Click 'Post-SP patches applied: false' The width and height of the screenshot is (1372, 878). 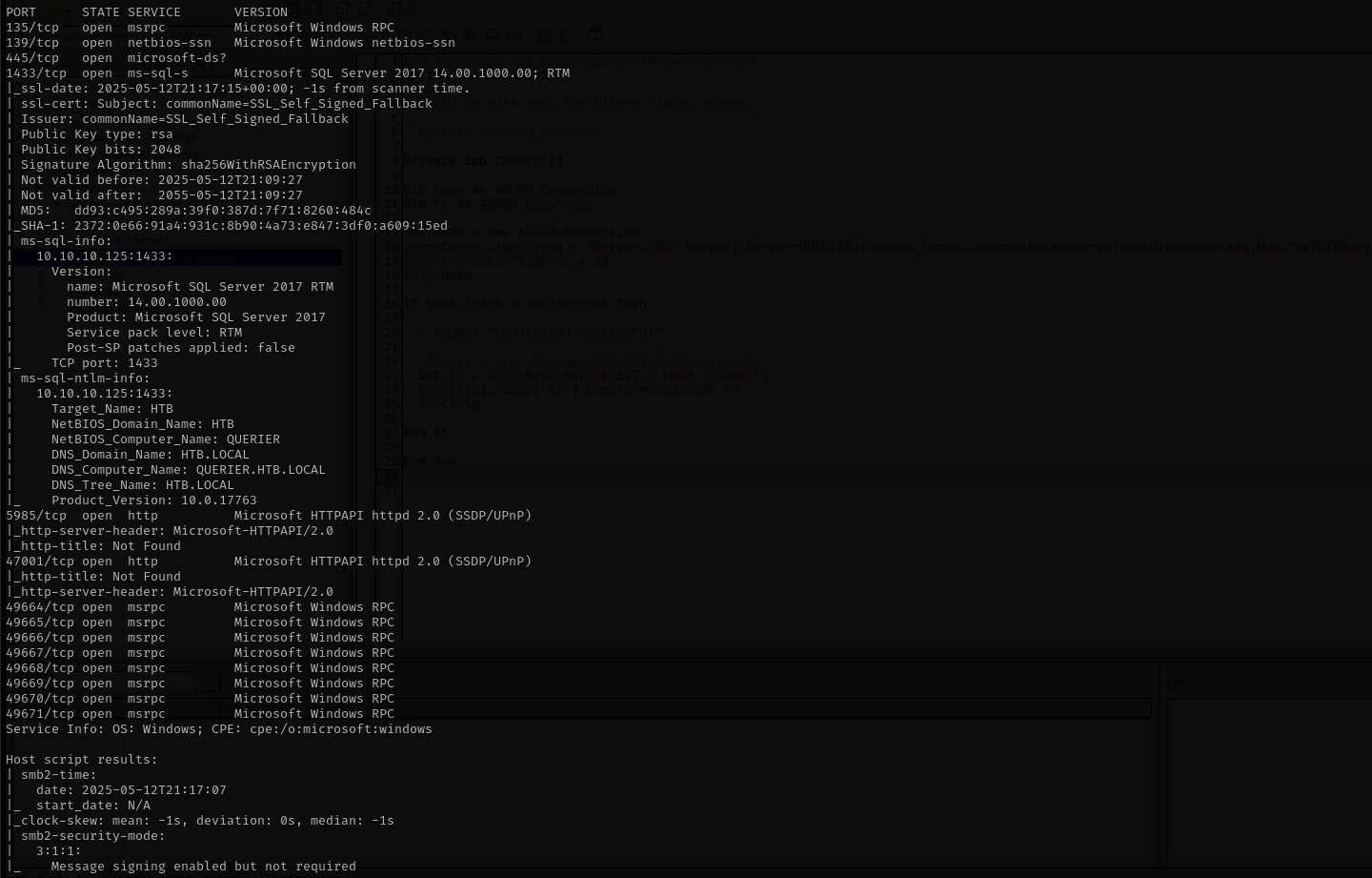tap(181, 348)
